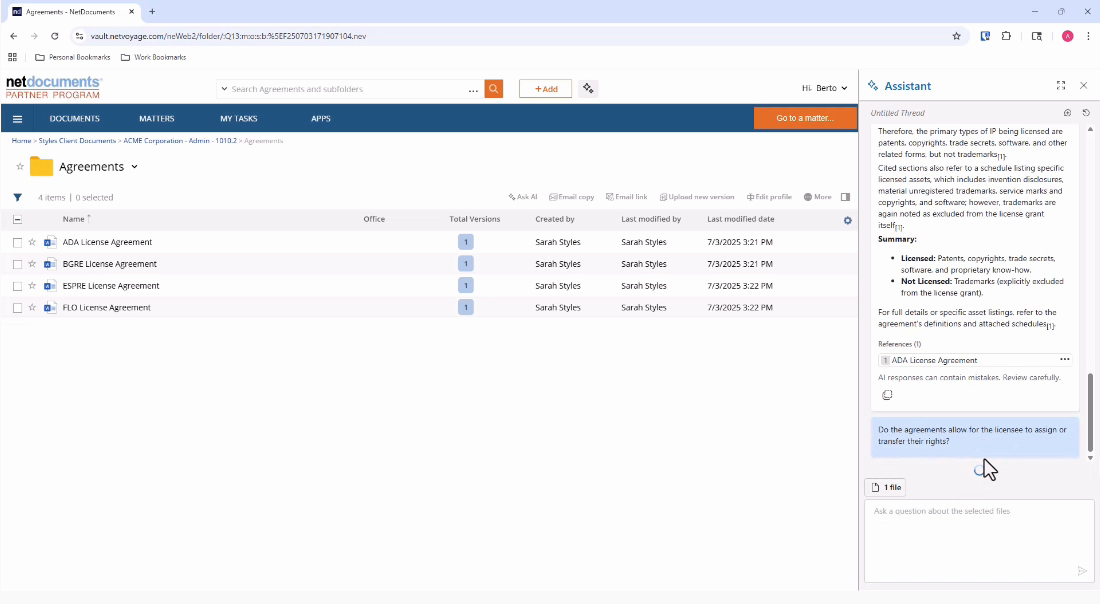Click Upload new version action
This screenshot has width=1100, height=604.
(697, 197)
